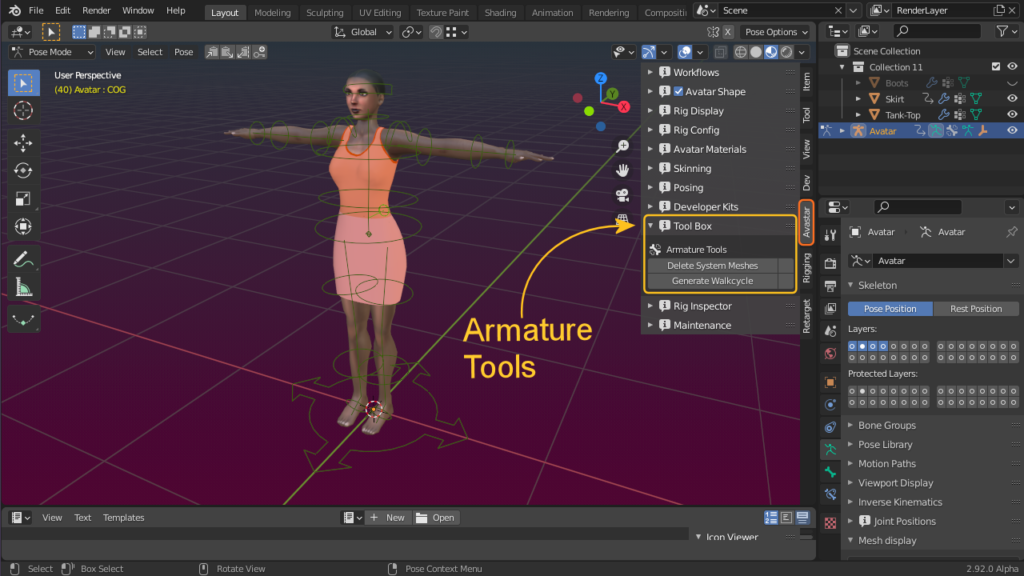Open the Pose Mode dropdown

coord(50,51)
